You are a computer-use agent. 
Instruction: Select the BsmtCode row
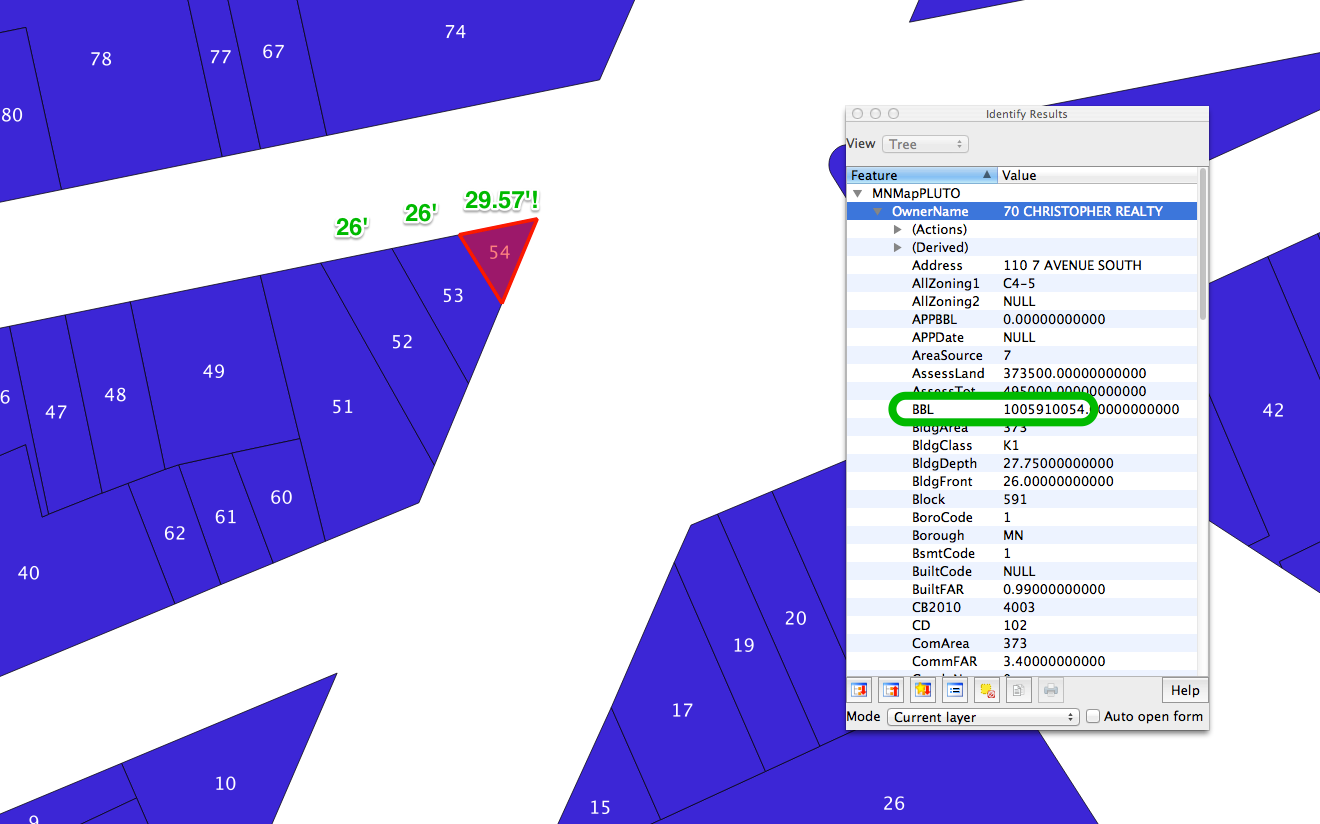1021,553
